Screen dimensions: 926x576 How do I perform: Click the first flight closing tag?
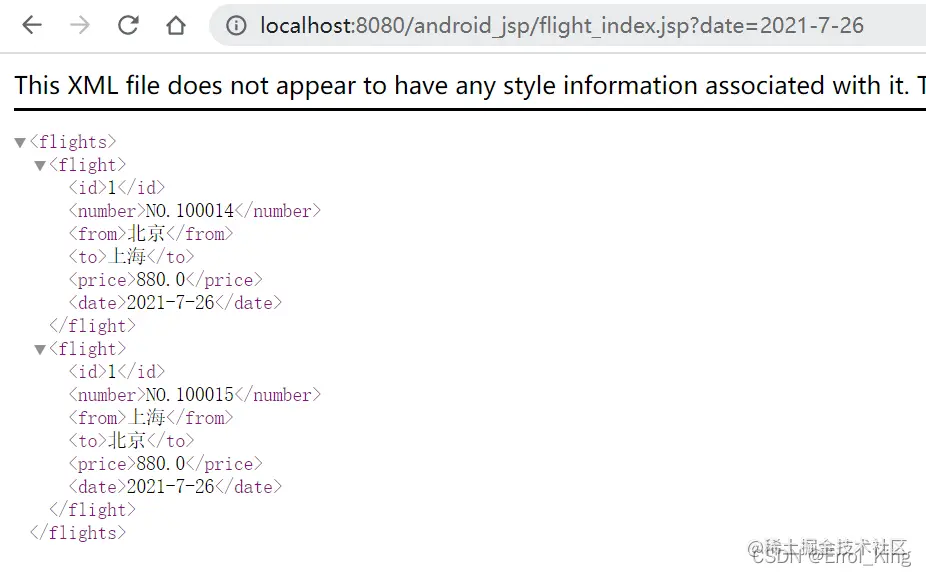tap(93, 326)
